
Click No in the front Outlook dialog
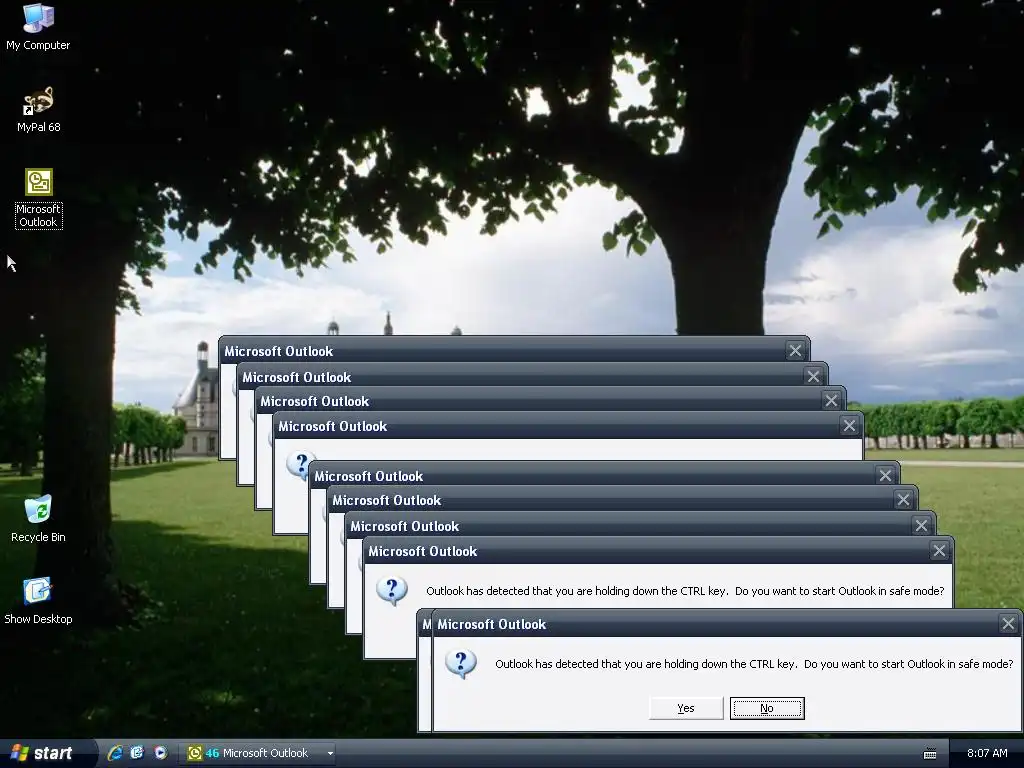click(x=767, y=708)
